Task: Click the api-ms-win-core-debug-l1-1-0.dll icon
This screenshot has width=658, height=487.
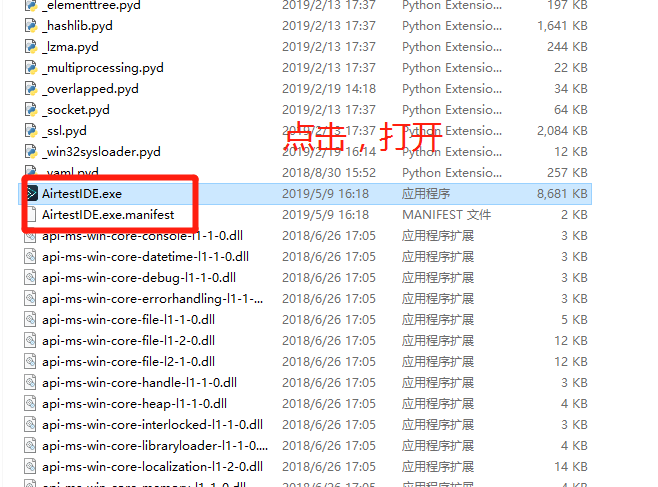Action: click(x=30, y=278)
